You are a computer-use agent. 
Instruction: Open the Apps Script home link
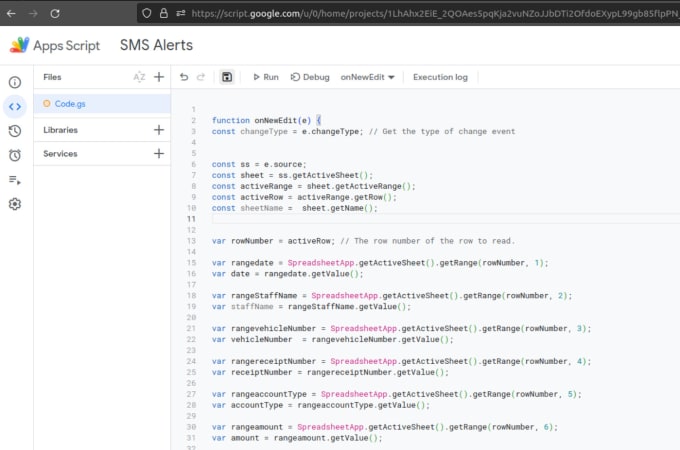(66, 46)
